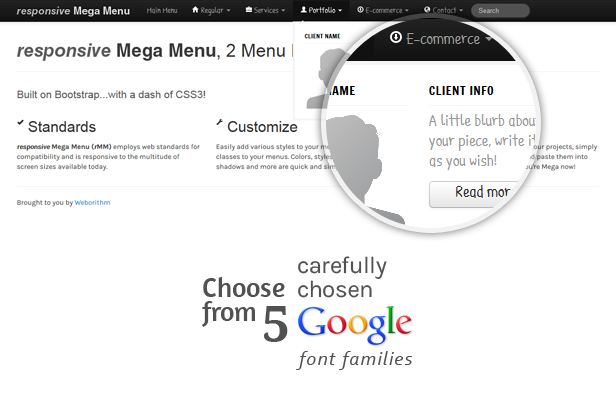
Task: Expand the Contact dropdown caret
Action: point(461,11)
